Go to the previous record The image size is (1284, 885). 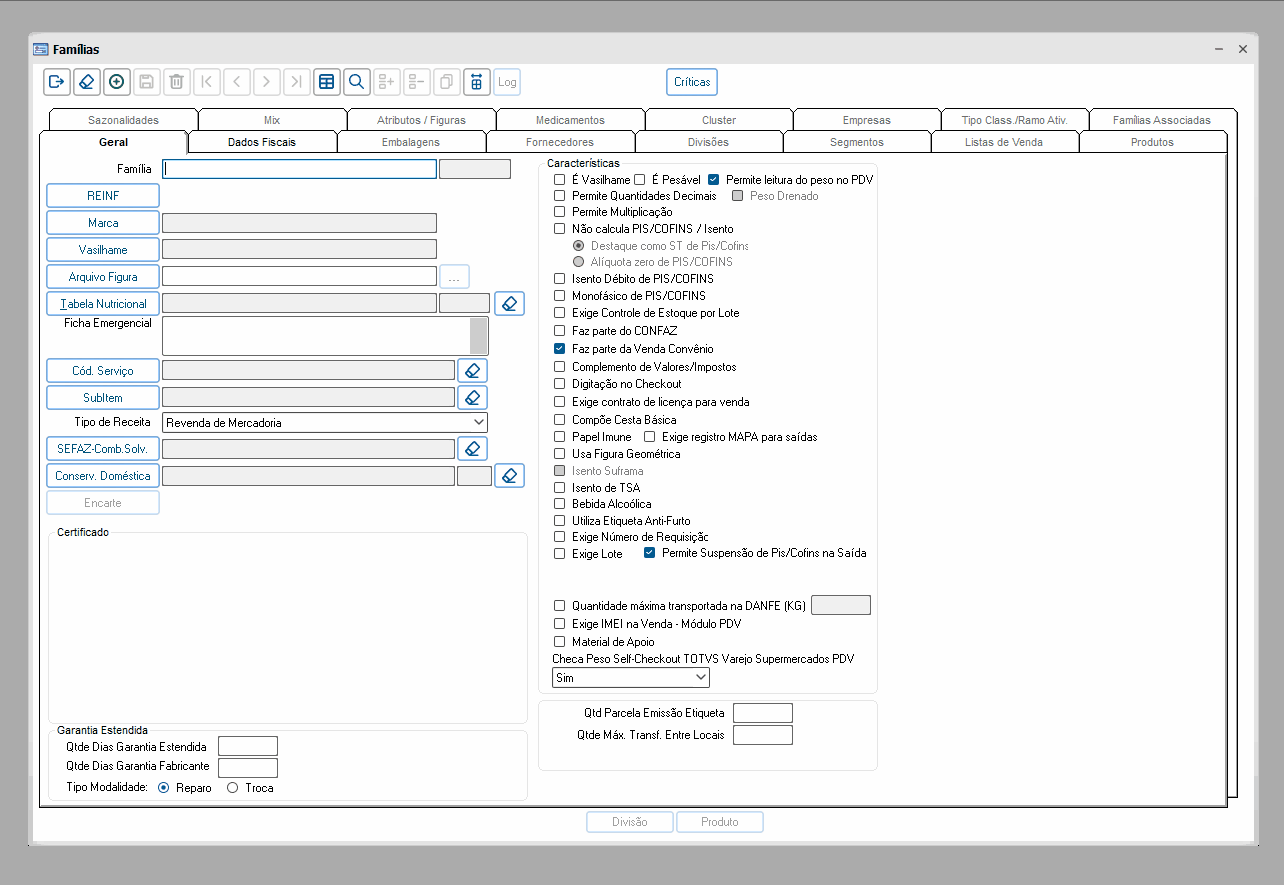coord(237,82)
